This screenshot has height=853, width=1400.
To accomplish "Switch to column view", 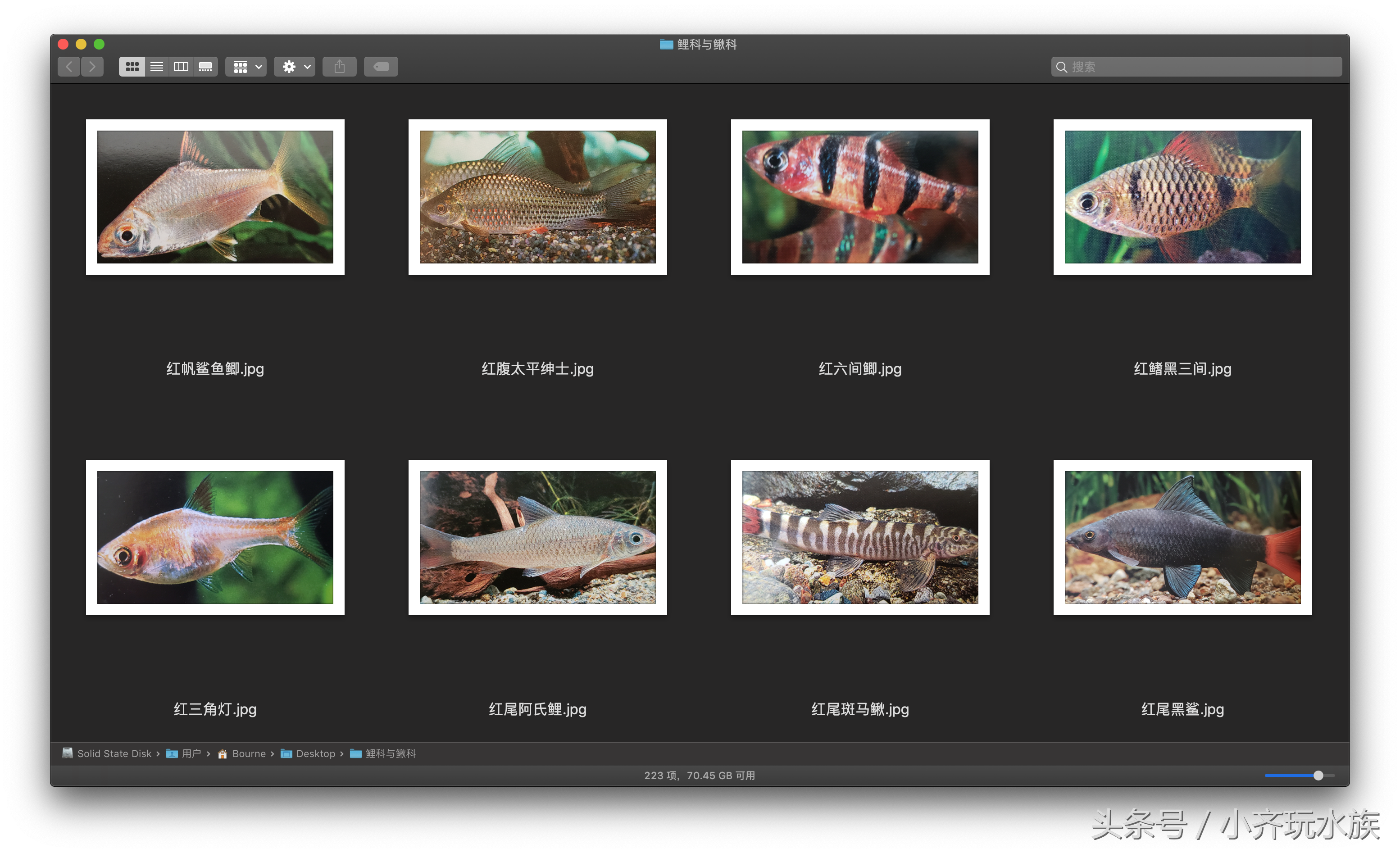I will (181, 67).
